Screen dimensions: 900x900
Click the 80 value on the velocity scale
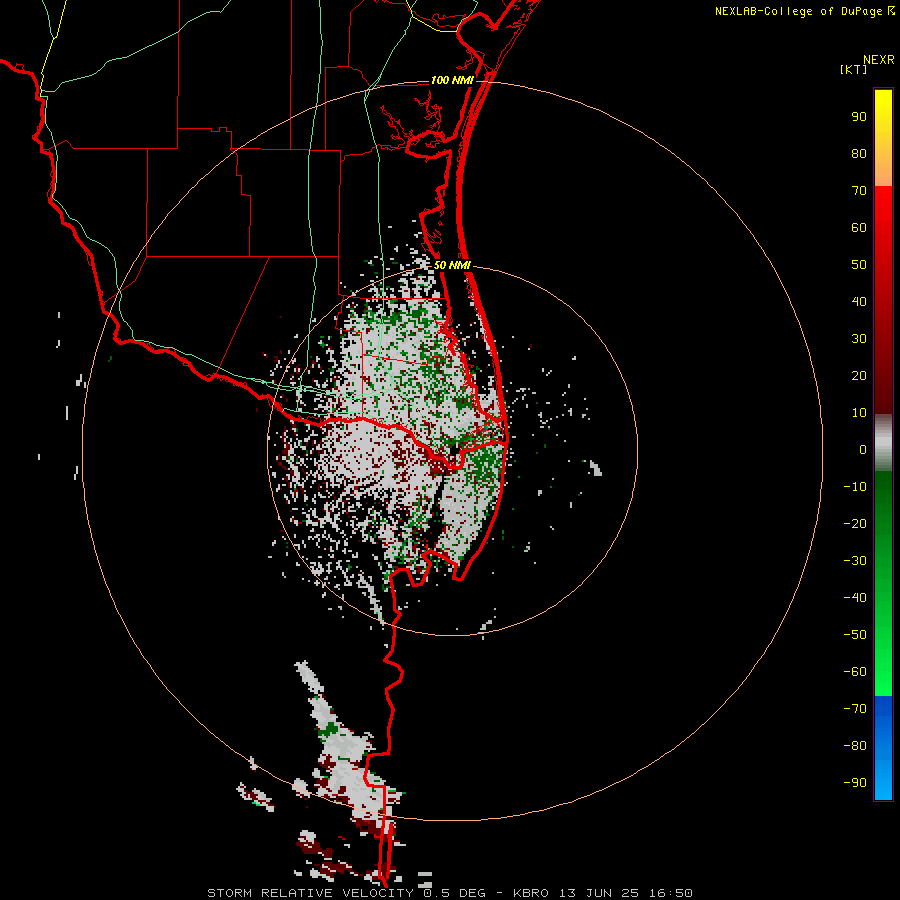[x=859, y=153]
